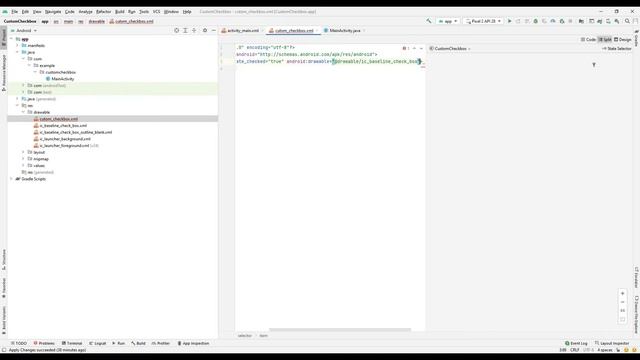The height and width of the screenshot is (360, 640).
Task: Open Project Structure folder icon in toolbar
Action: [x=581, y=21]
